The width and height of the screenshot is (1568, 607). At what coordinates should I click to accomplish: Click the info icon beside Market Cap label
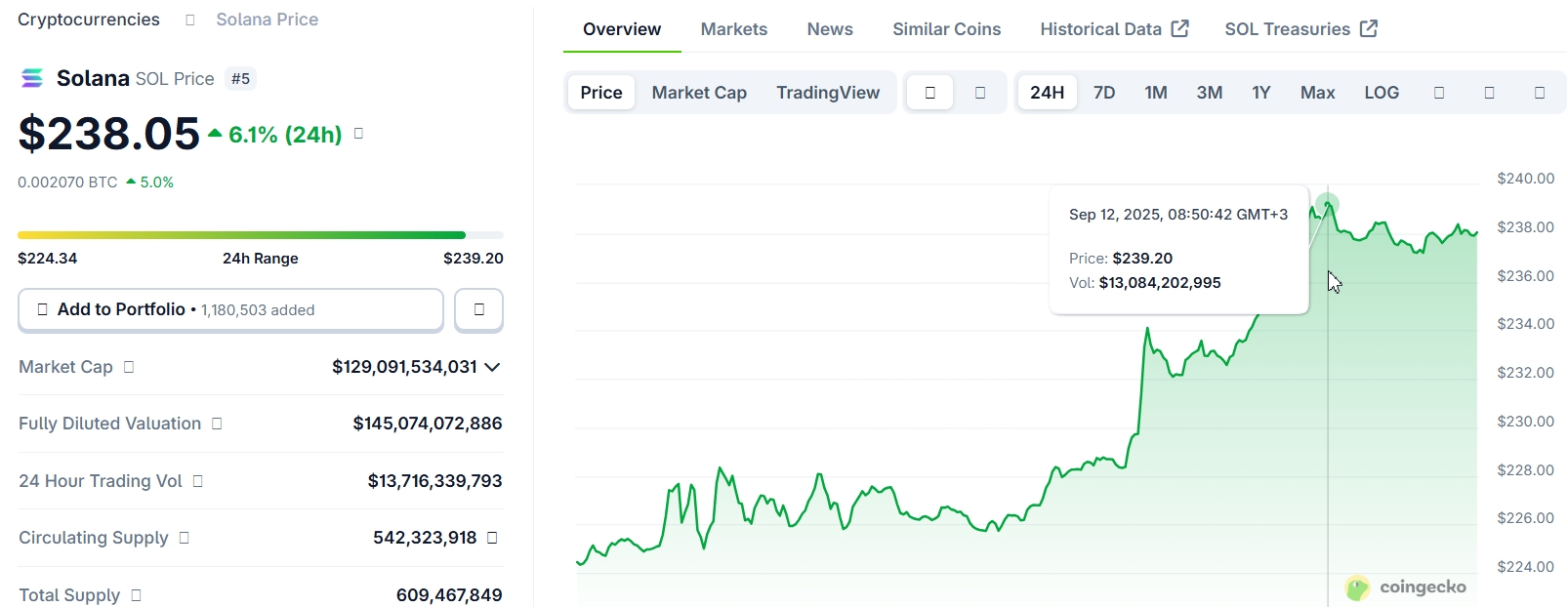[129, 367]
